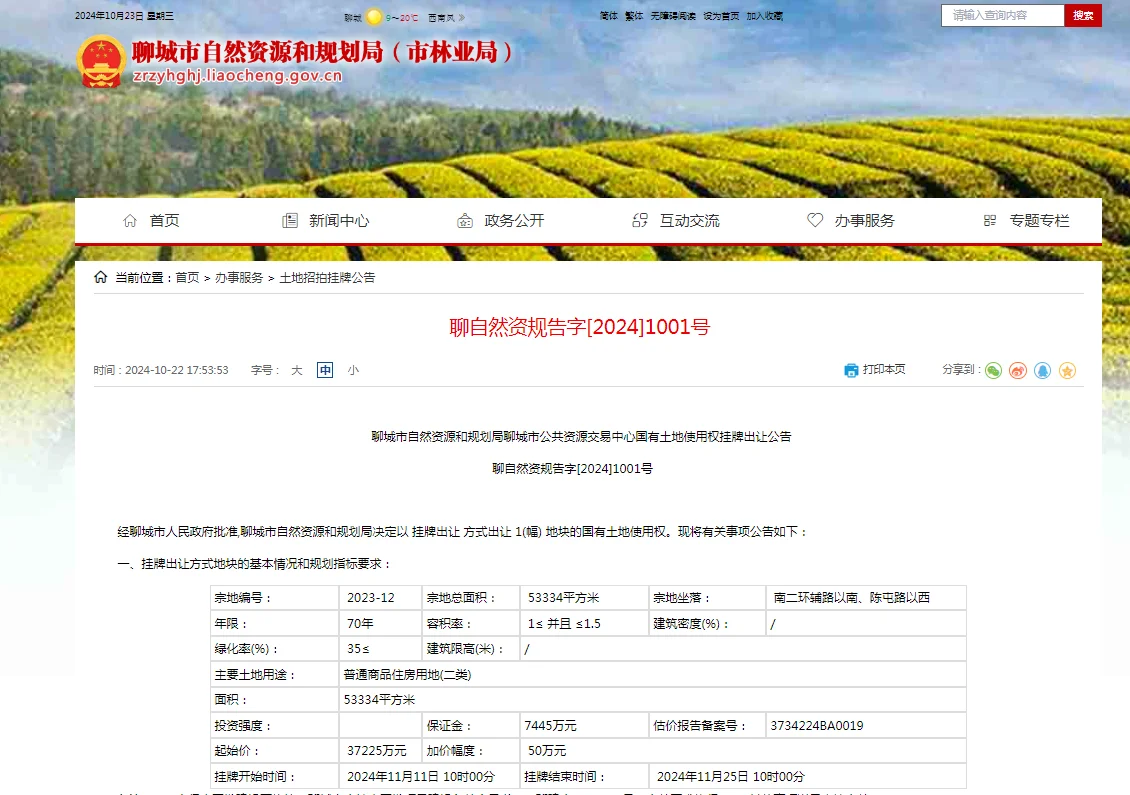Image resolution: width=1130 pixels, height=795 pixels.
Task: Open 土地招拍挂牌公告 breadcrumb link
Action: pos(327,278)
